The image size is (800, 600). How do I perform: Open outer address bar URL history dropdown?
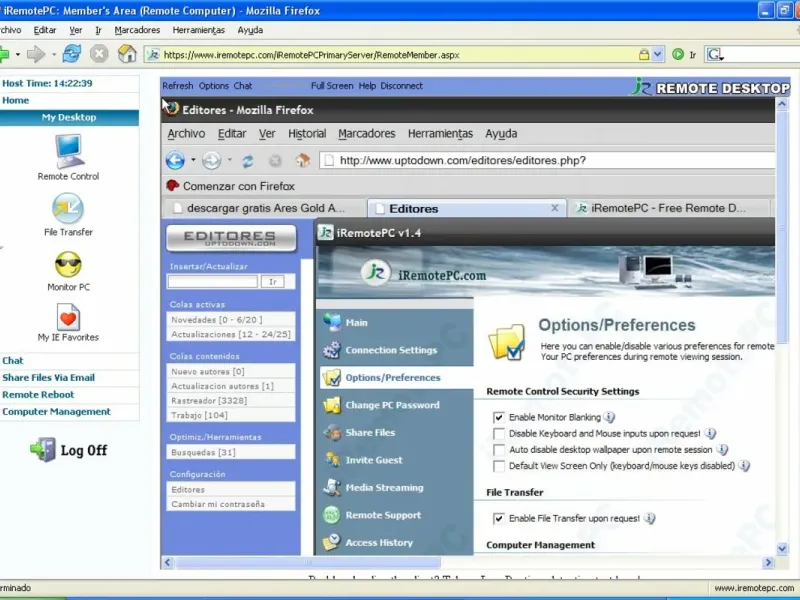click(658, 54)
